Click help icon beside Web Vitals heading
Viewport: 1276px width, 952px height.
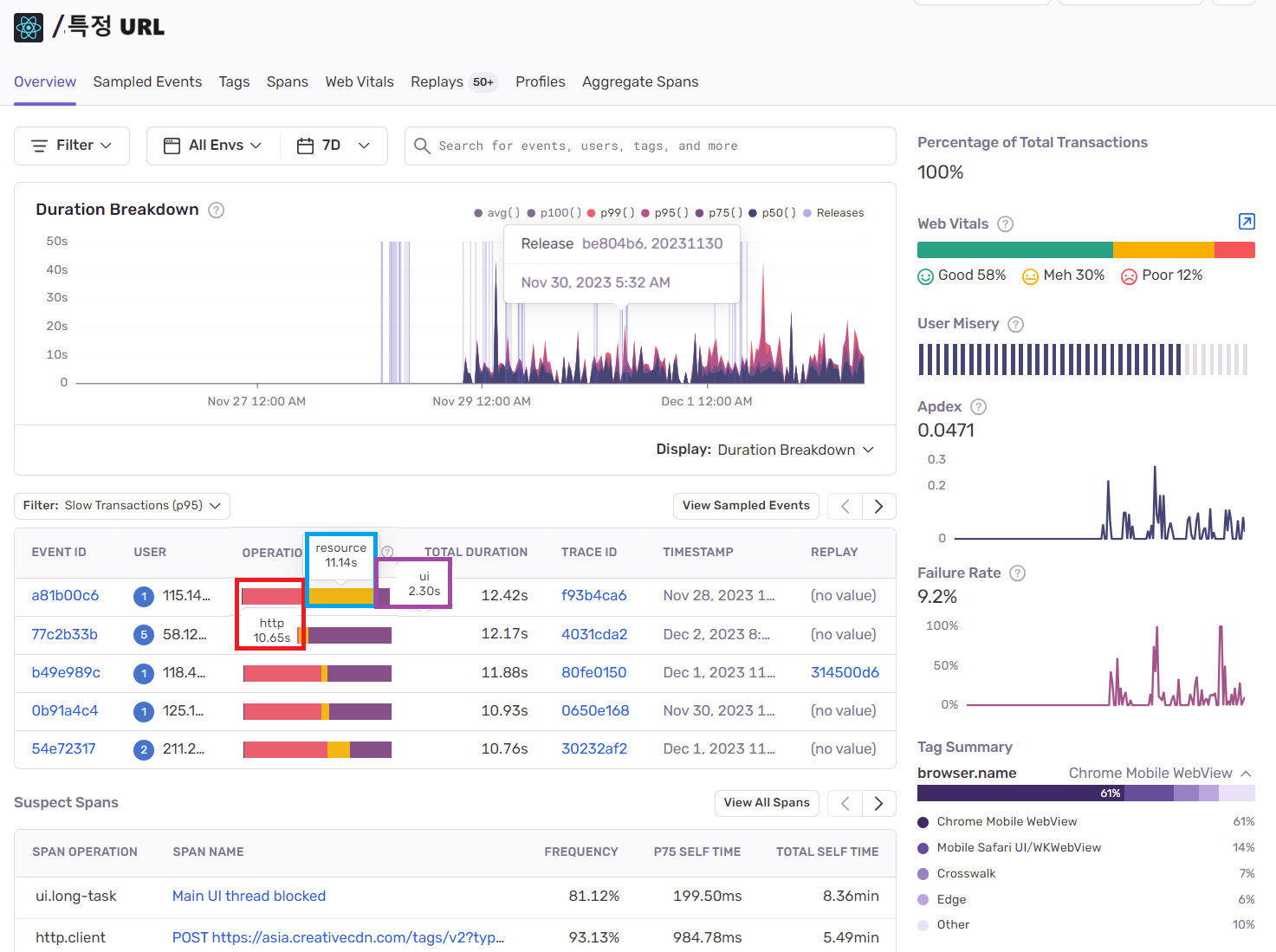point(1005,224)
